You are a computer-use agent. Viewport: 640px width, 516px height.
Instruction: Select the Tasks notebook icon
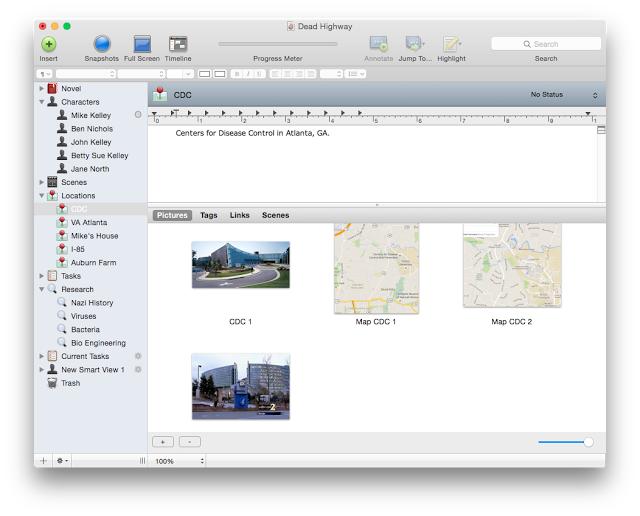point(52,276)
